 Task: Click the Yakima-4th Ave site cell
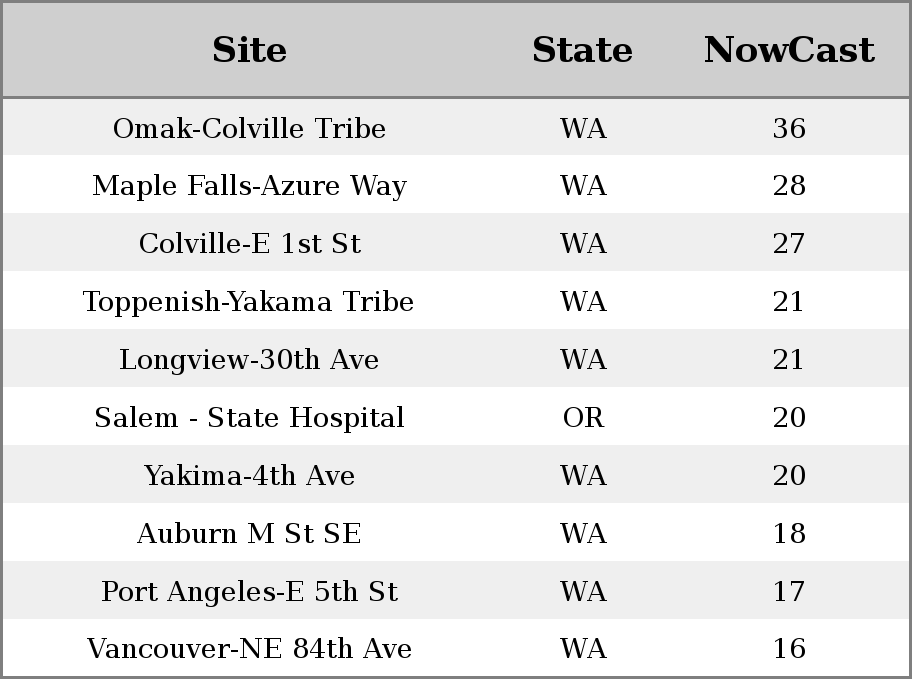tap(249, 476)
